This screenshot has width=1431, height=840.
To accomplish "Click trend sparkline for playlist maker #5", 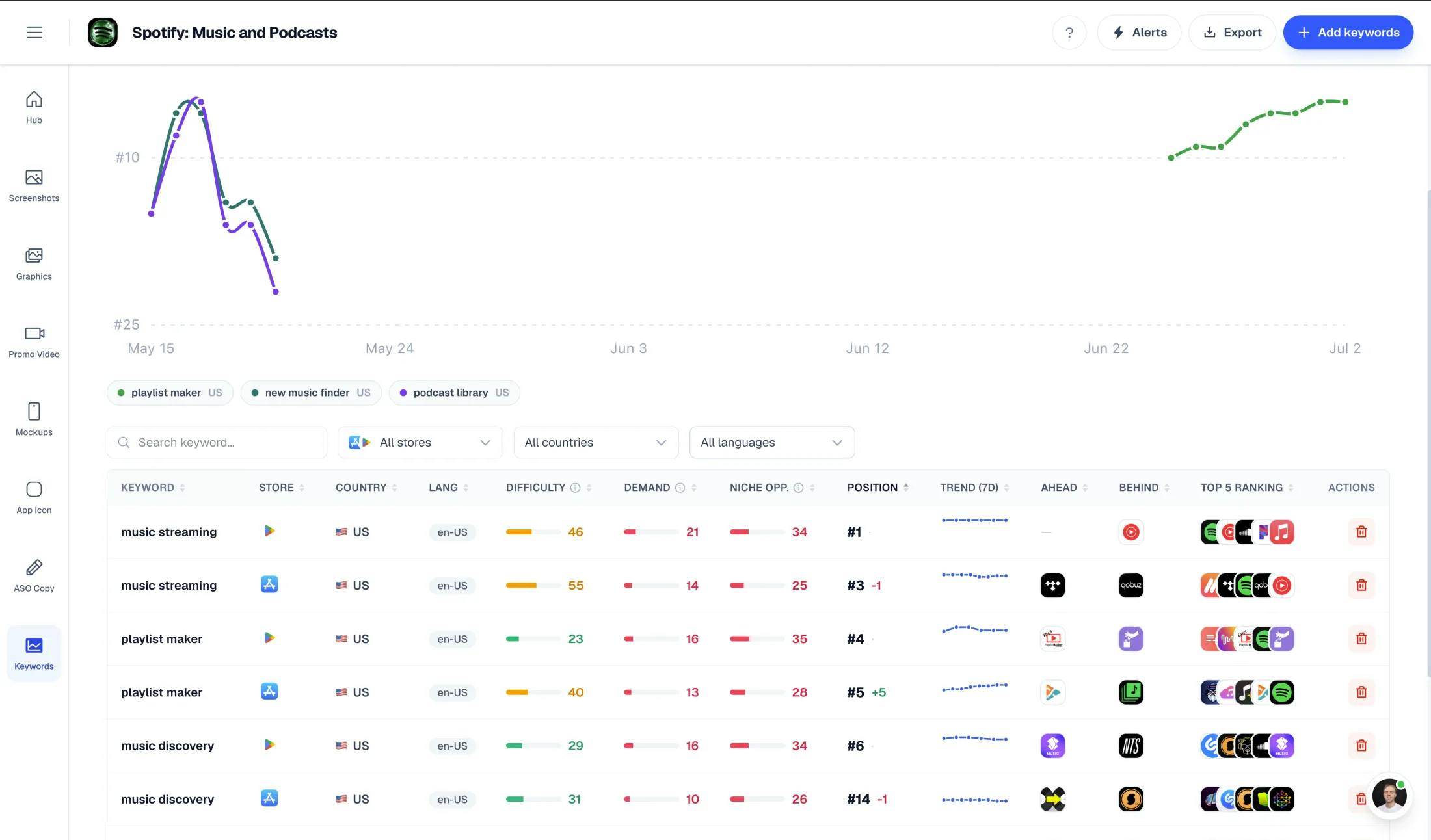I will coord(974,687).
